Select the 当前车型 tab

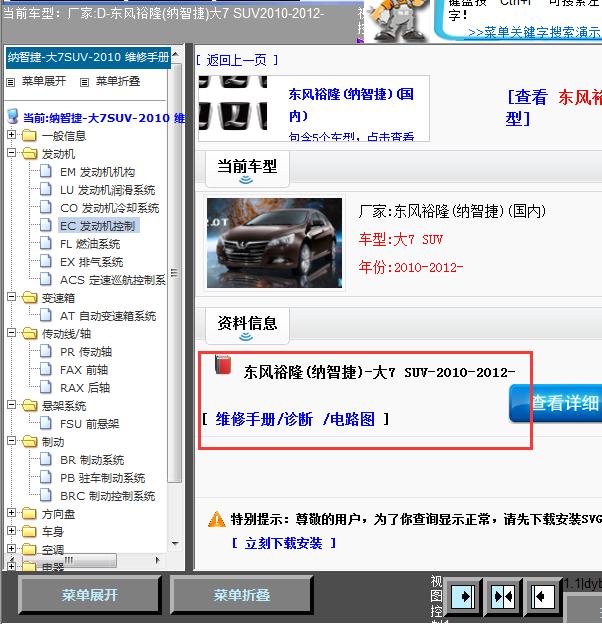click(247, 168)
